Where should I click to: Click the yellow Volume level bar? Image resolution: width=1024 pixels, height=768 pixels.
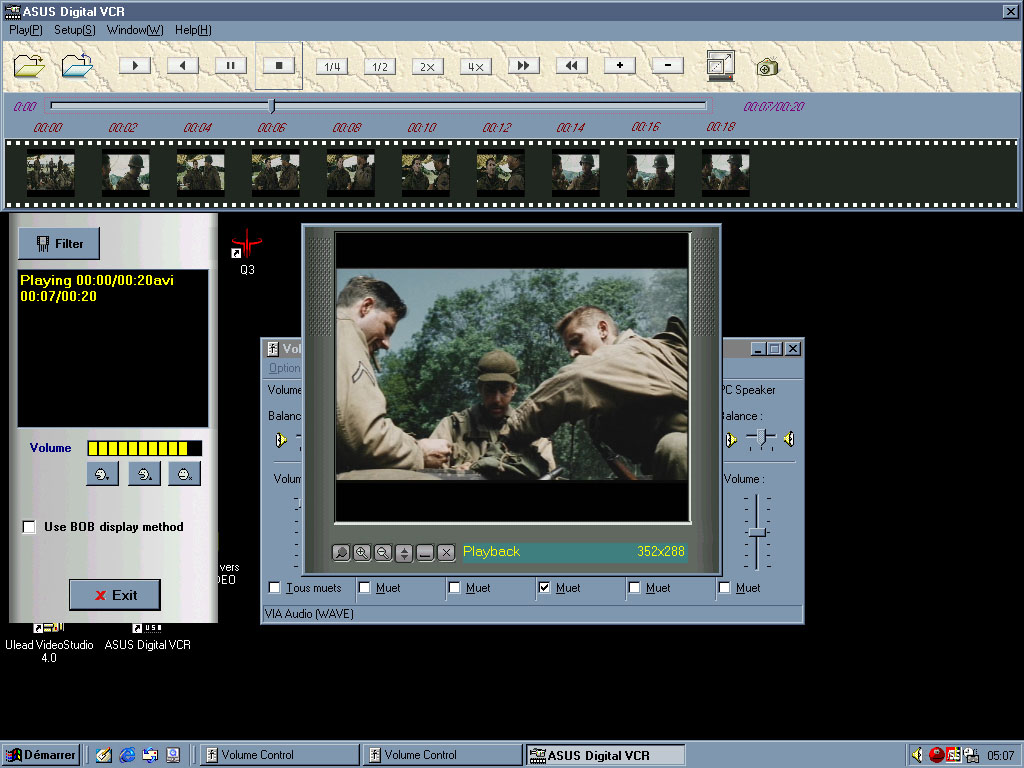(x=144, y=448)
